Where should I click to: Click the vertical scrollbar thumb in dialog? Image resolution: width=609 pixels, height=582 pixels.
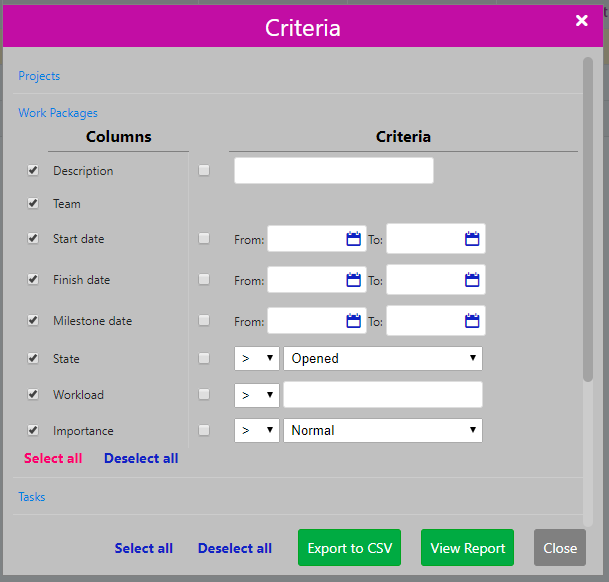point(588,220)
